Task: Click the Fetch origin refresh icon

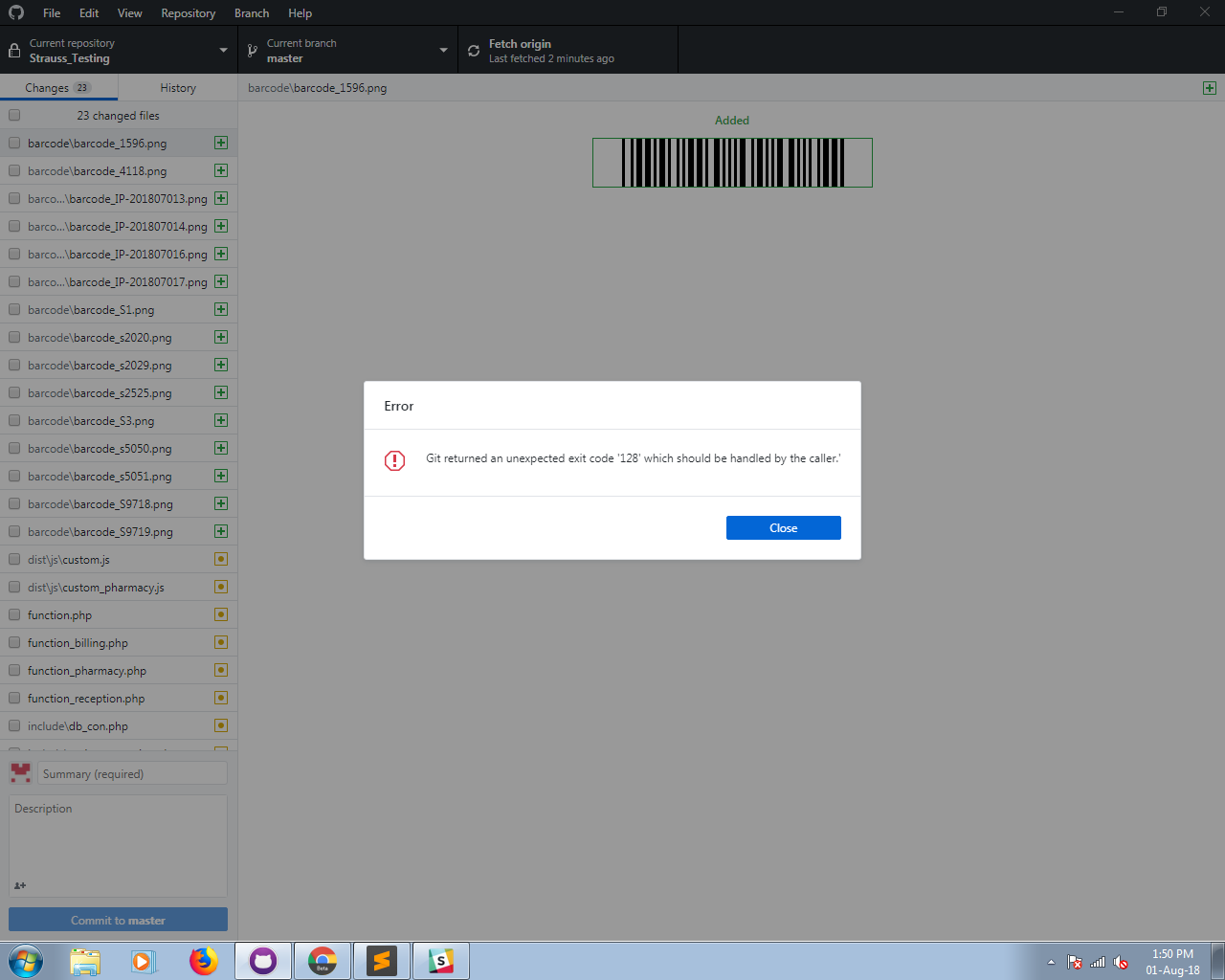Action: pyautogui.click(x=474, y=50)
